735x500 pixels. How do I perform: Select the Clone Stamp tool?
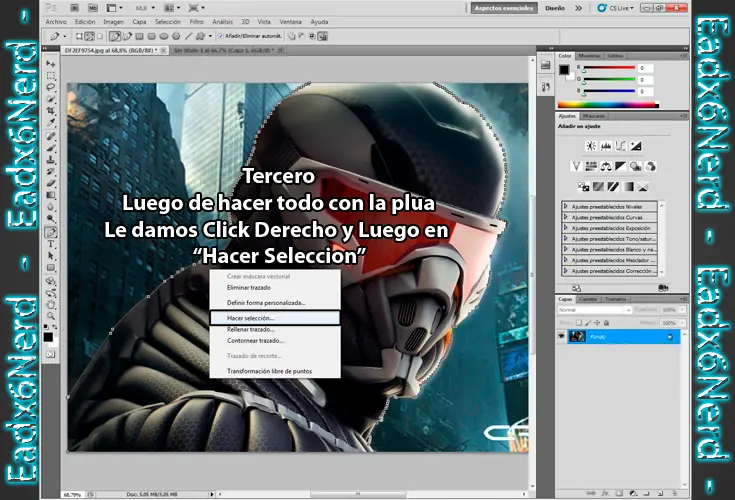click(51, 160)
